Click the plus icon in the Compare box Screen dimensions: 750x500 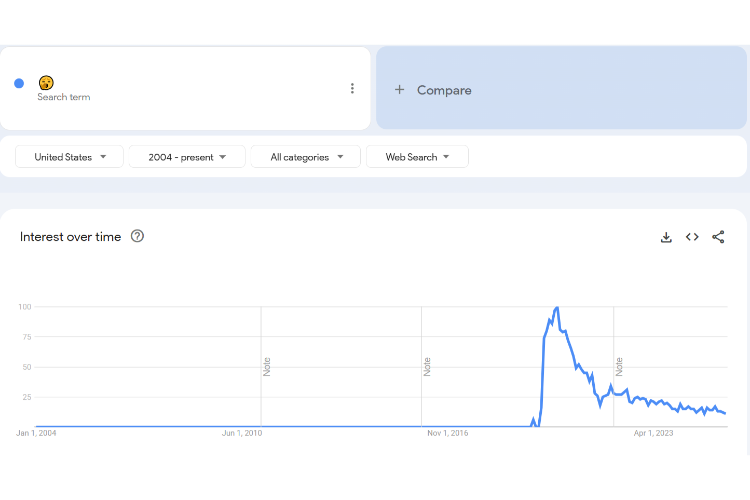tap(399, 90)
